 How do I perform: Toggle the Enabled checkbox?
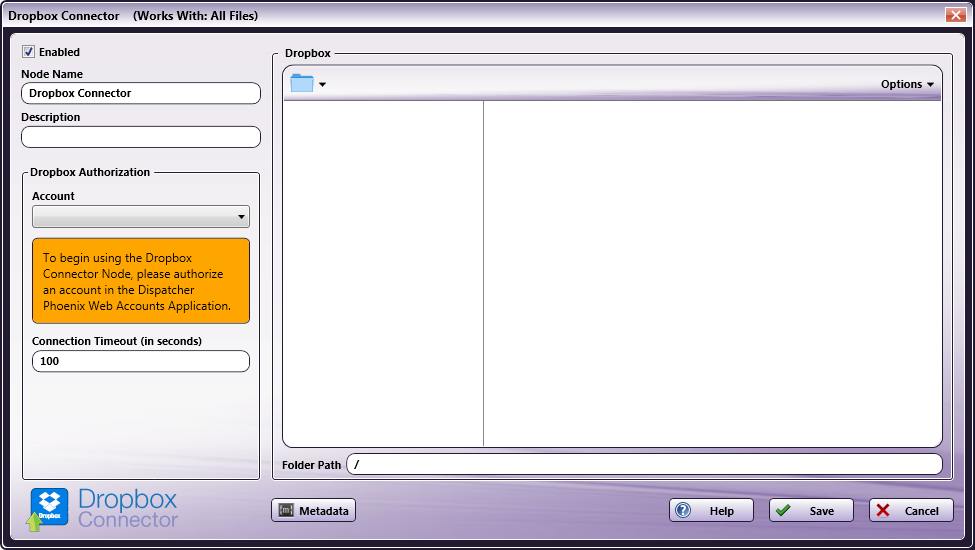coord(29,52)
